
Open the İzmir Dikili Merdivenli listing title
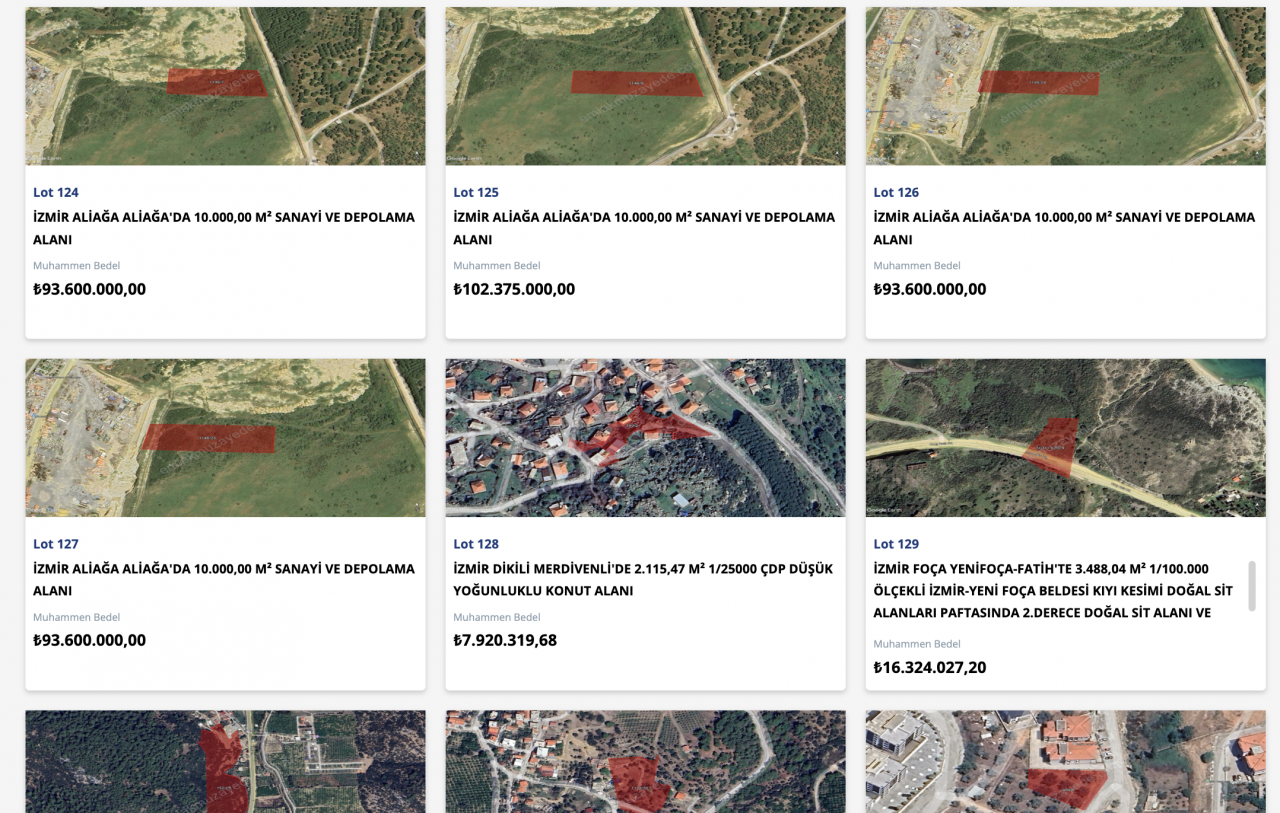pos(642,580)
